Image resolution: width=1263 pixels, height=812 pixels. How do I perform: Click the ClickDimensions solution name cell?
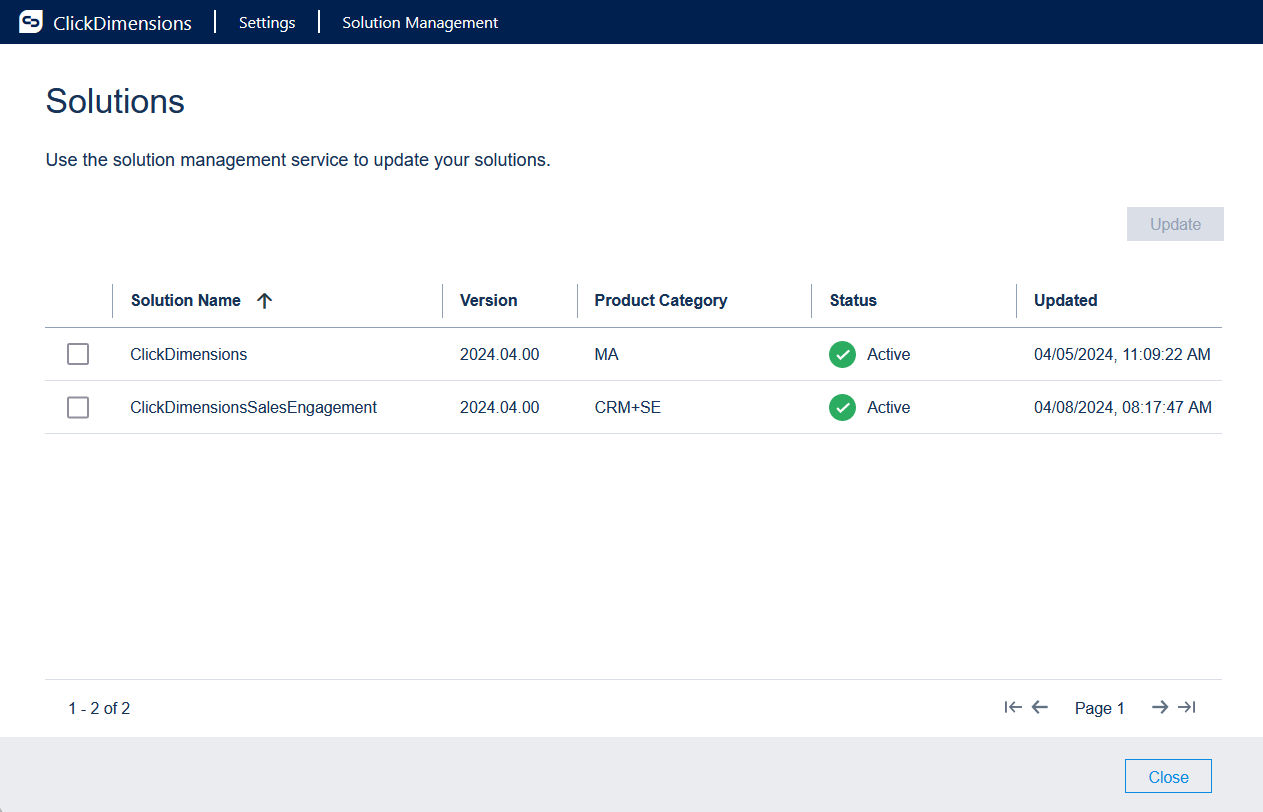189,354
